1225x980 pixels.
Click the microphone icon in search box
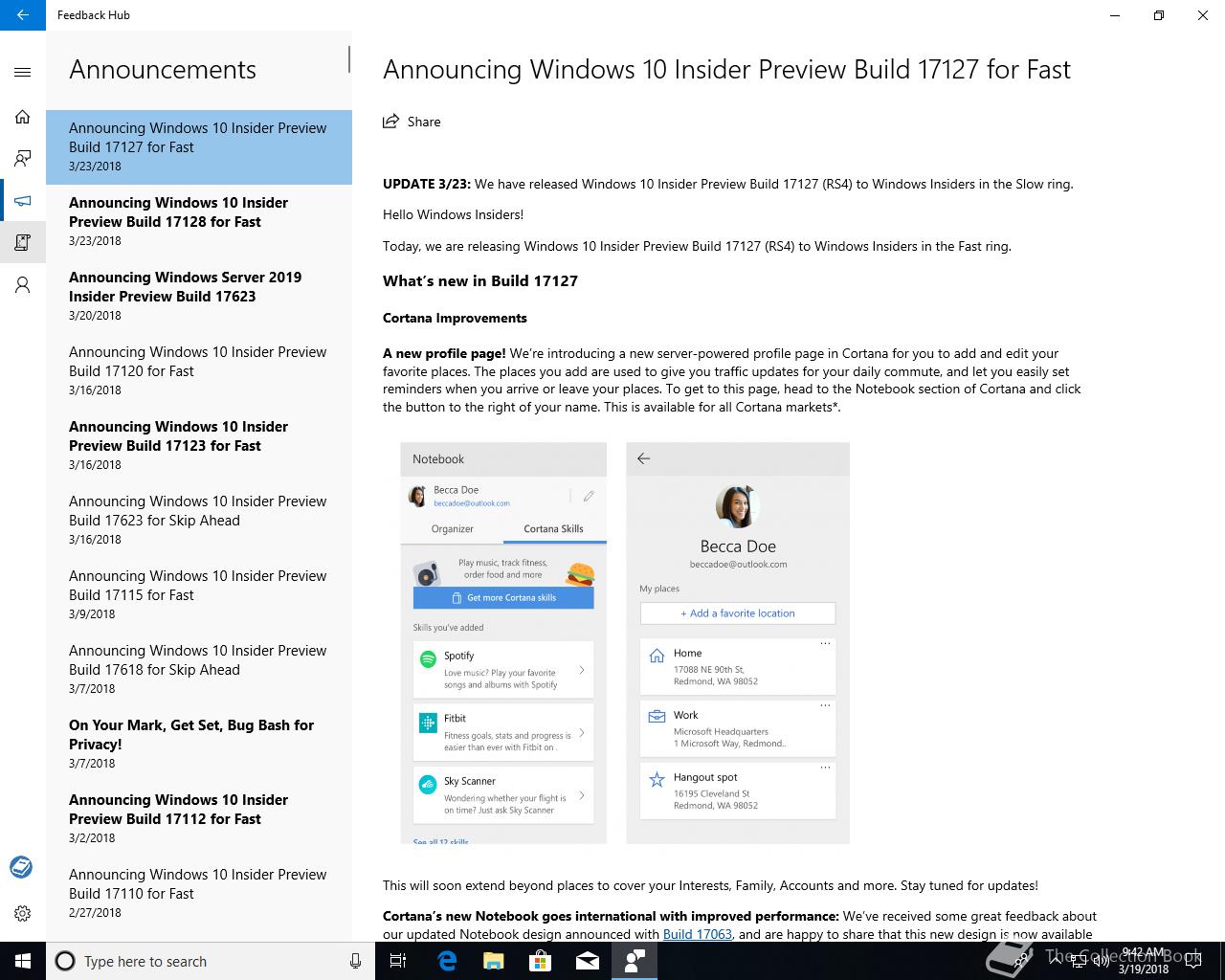pos(355,961)
